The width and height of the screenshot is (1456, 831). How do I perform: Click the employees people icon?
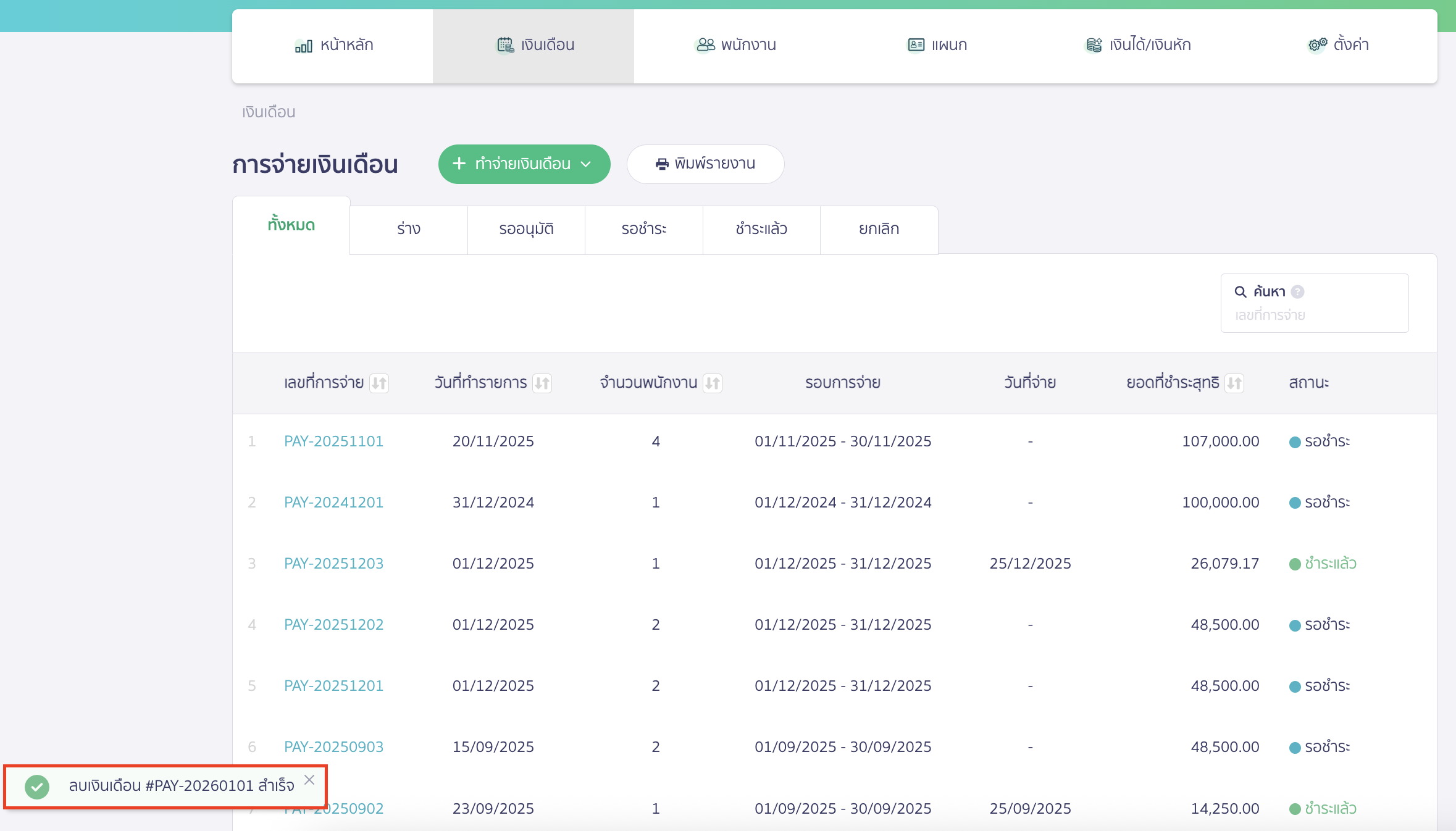(705, 45)
